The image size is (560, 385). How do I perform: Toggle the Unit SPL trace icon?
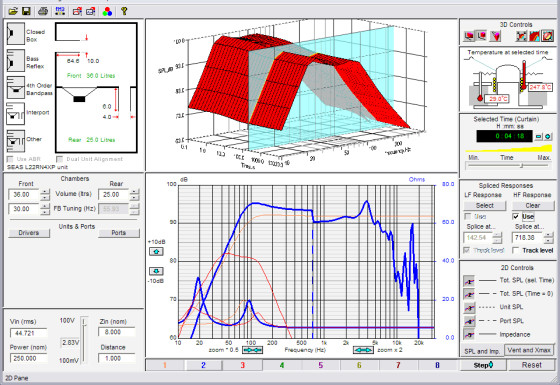point(469,307)
